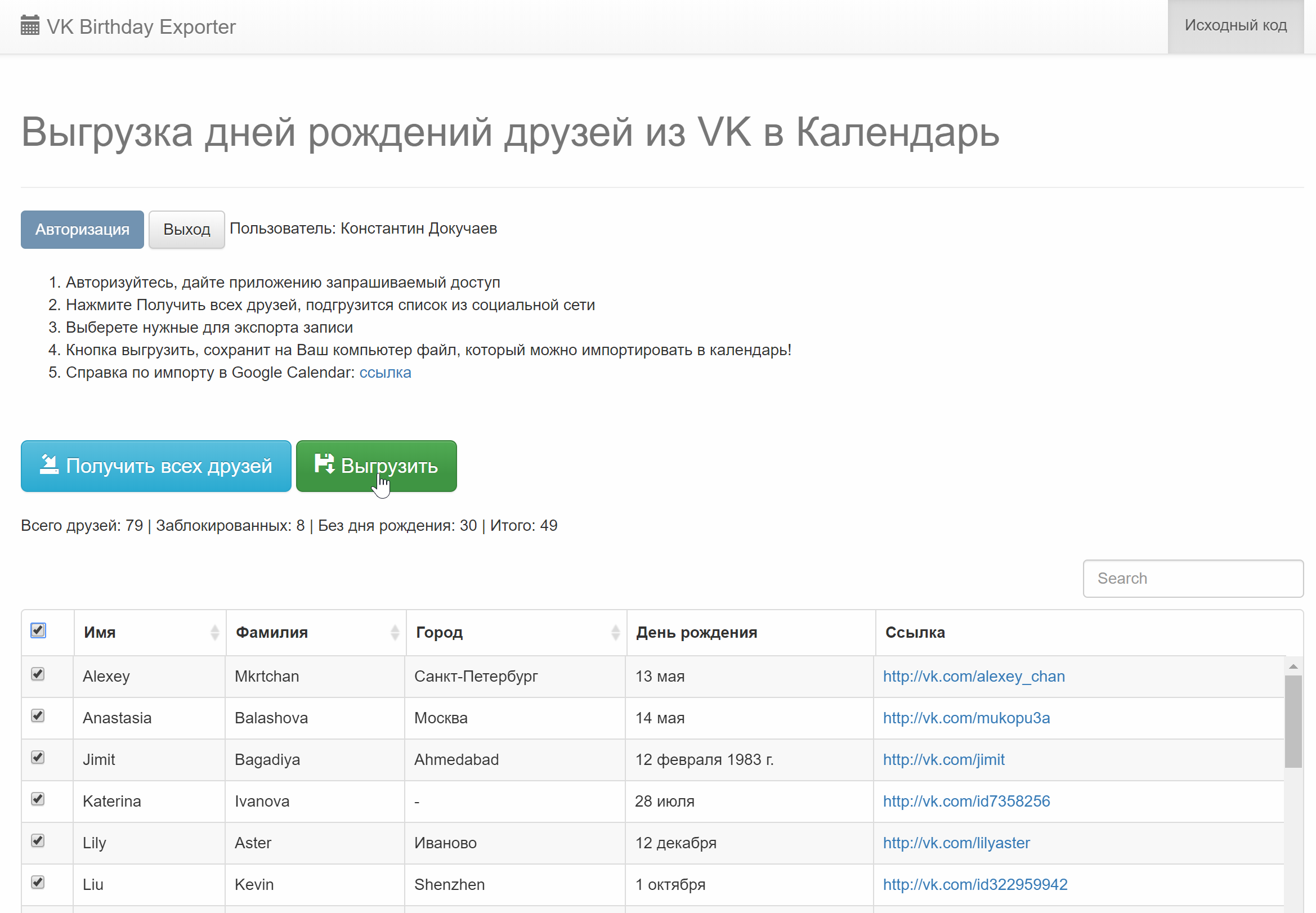This screenshot has width=1316, height=913.
Task: Click the calendar icon beside VK Birthday Exporter
Action: click(30, 26)
